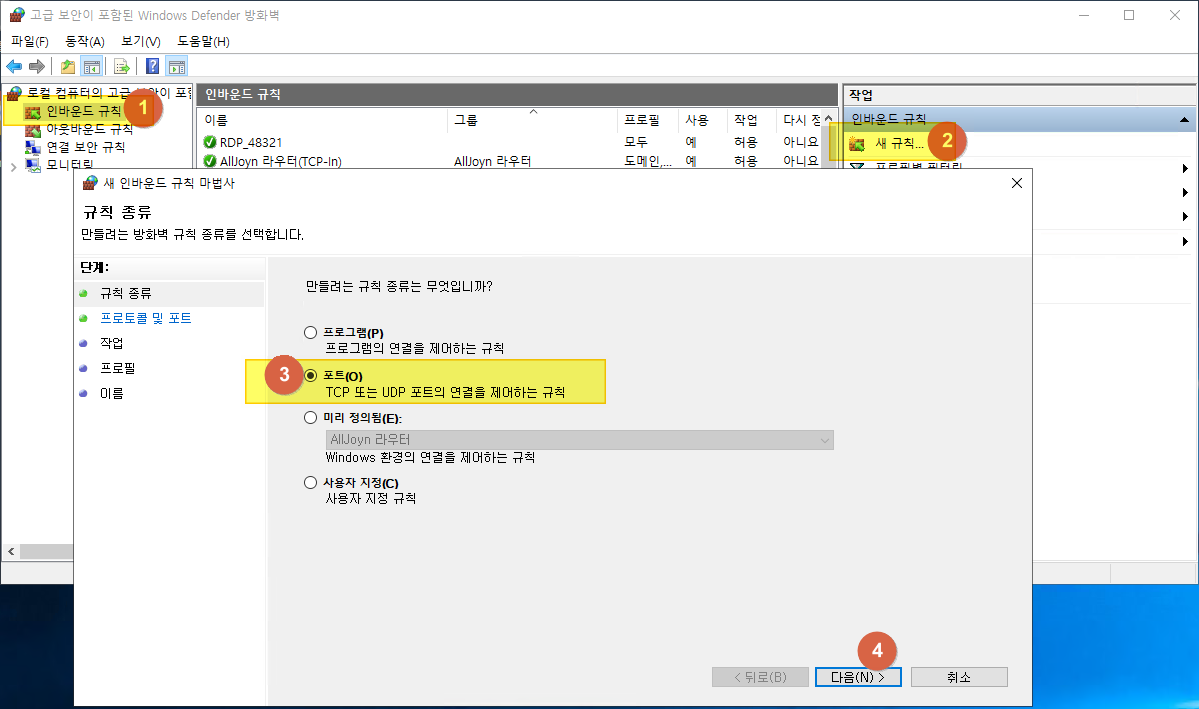1199x709 pixels.
Task: Expand the 모니터링 tree node chevron
Action: [x=13, y=166]
